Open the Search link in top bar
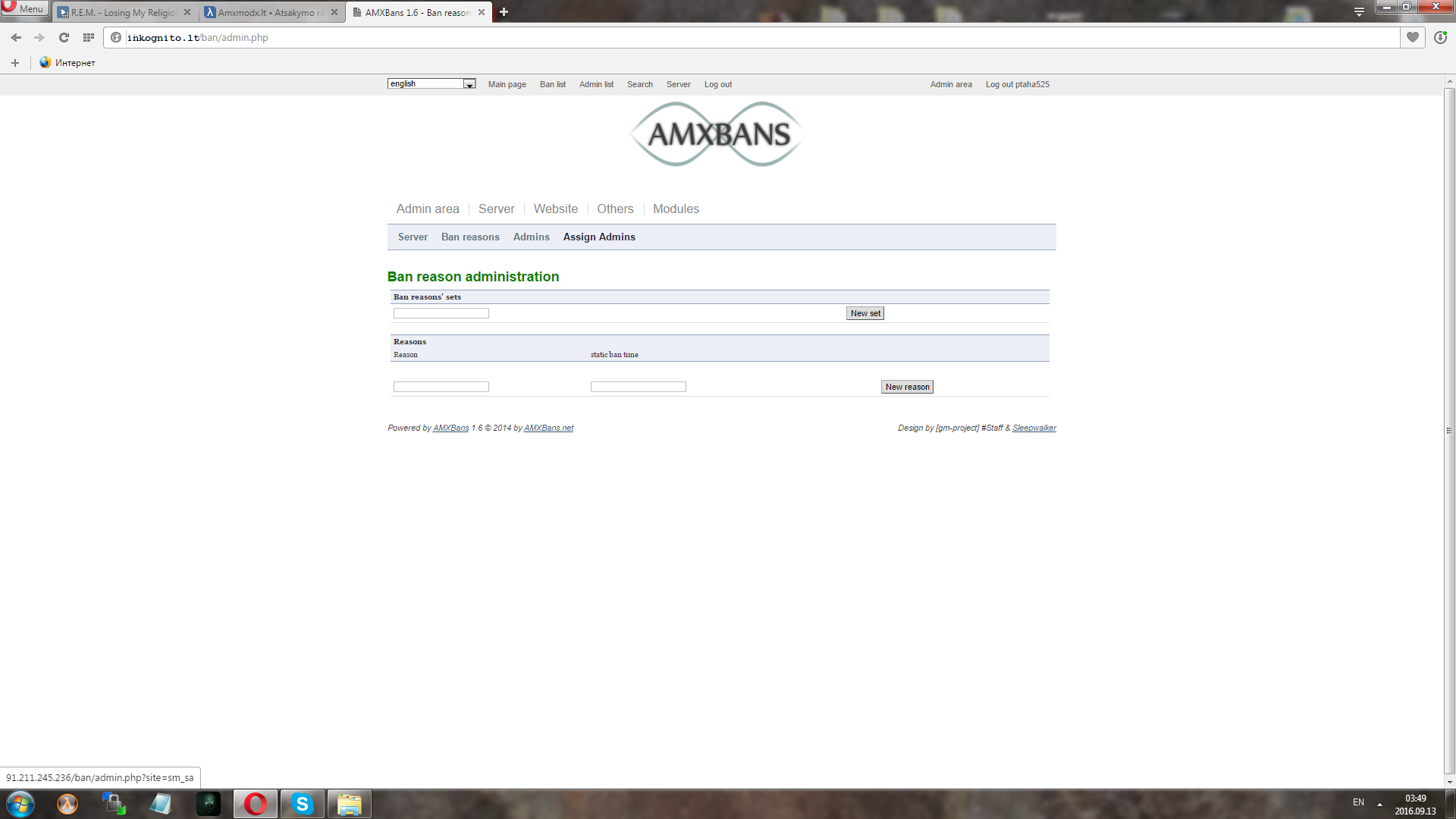 pyautogui.click(x=640, y=84)
